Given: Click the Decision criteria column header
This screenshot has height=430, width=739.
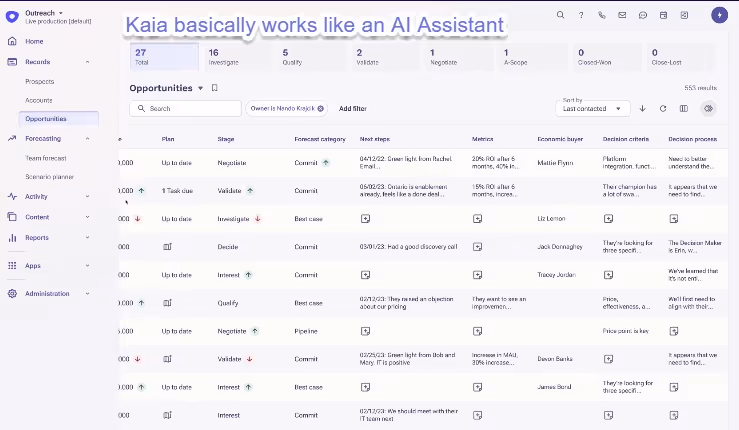Looking at the screenshot, I should click(x=626, y=139).
